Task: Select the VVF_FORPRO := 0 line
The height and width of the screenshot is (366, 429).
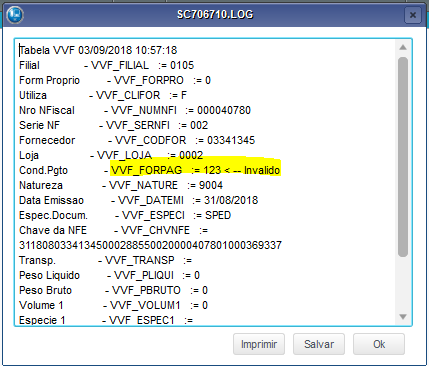Action: coord(115,80)
